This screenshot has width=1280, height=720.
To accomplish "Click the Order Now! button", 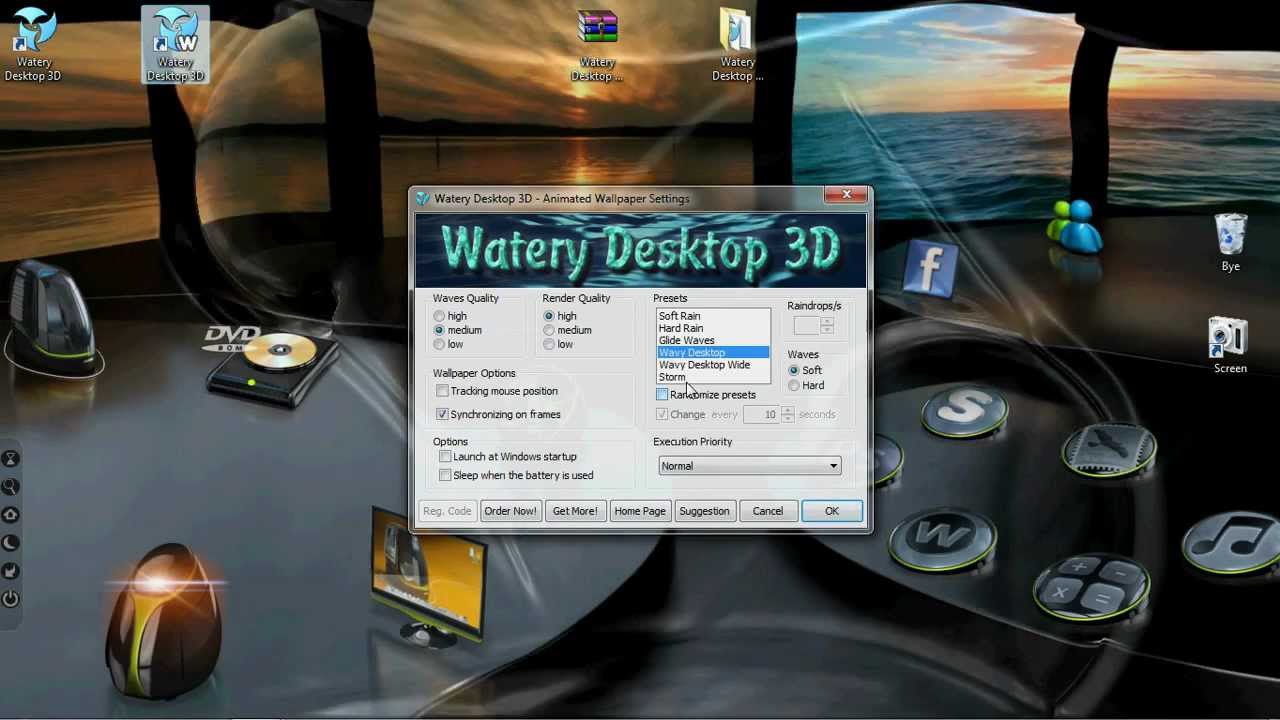I will pos(510,511).
